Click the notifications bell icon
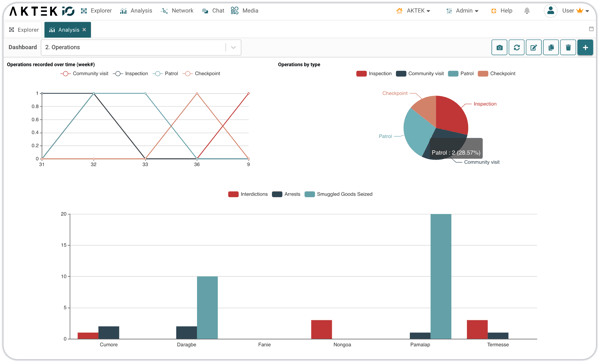This screenshot has width=600, height=362. coord(527,11)
